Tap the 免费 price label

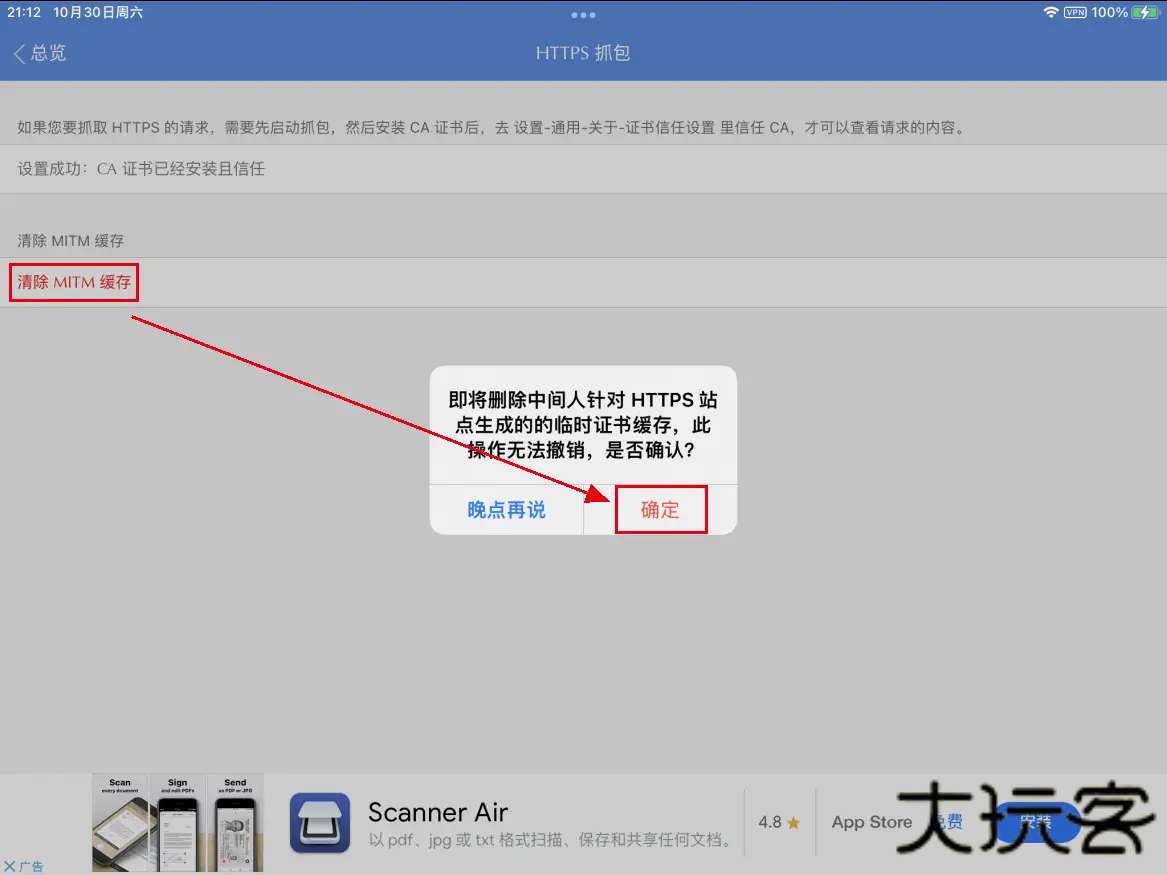click(x=948, y=821)
